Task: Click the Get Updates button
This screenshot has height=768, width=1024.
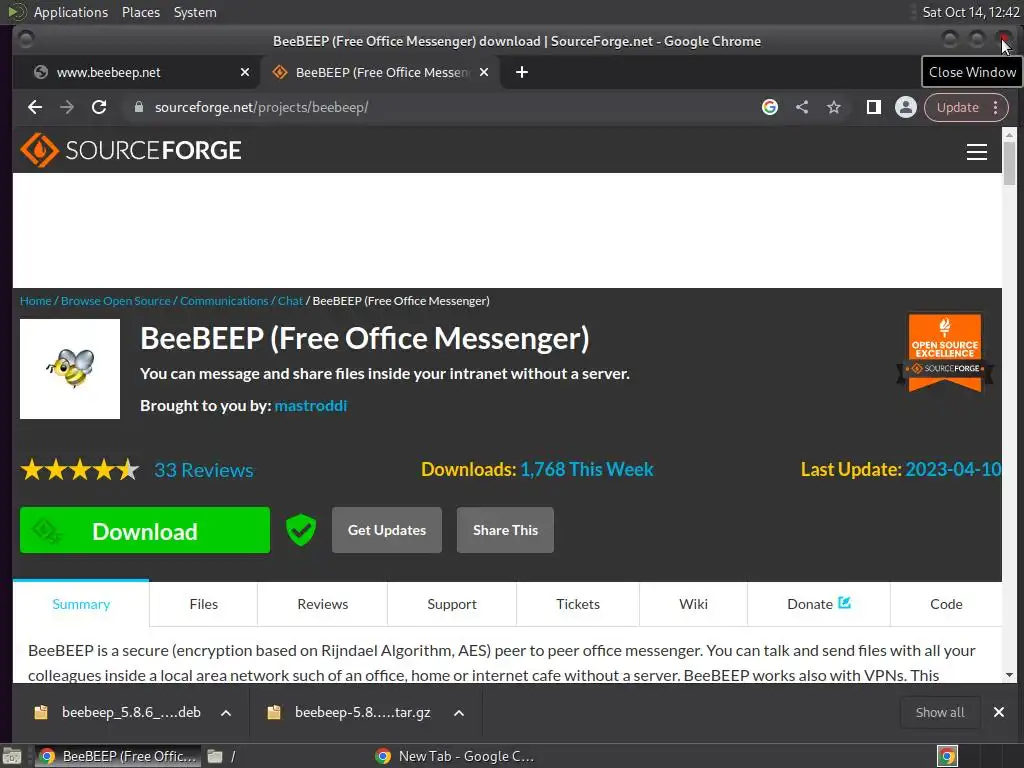Action: (x=387, y=530)
